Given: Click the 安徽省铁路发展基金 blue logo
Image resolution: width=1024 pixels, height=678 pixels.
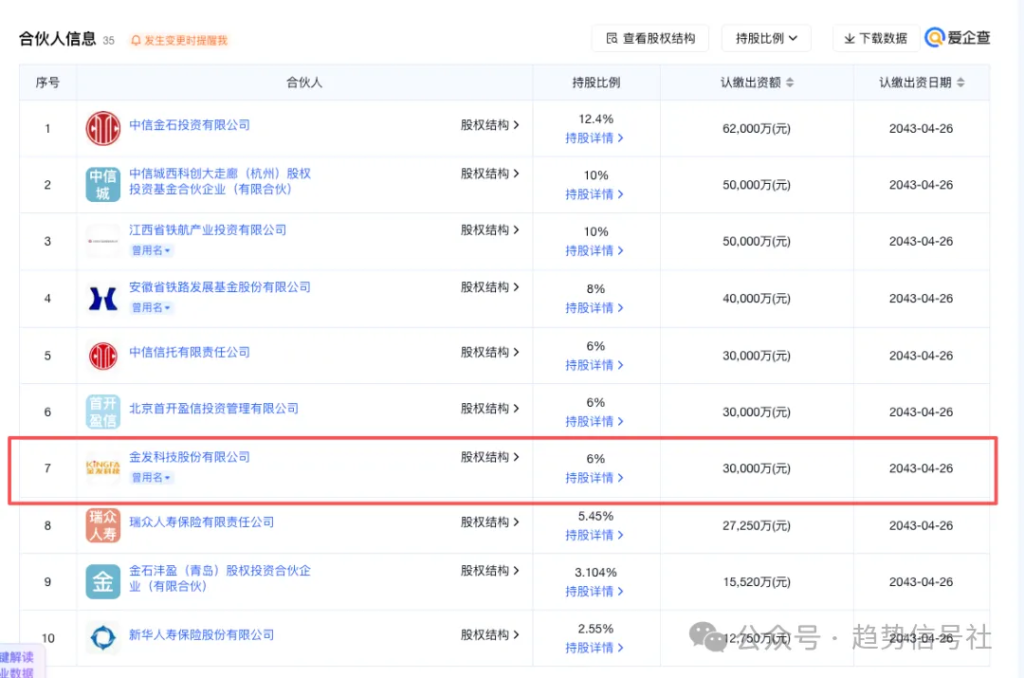Looking at the screenshot, I should [103, 299].
